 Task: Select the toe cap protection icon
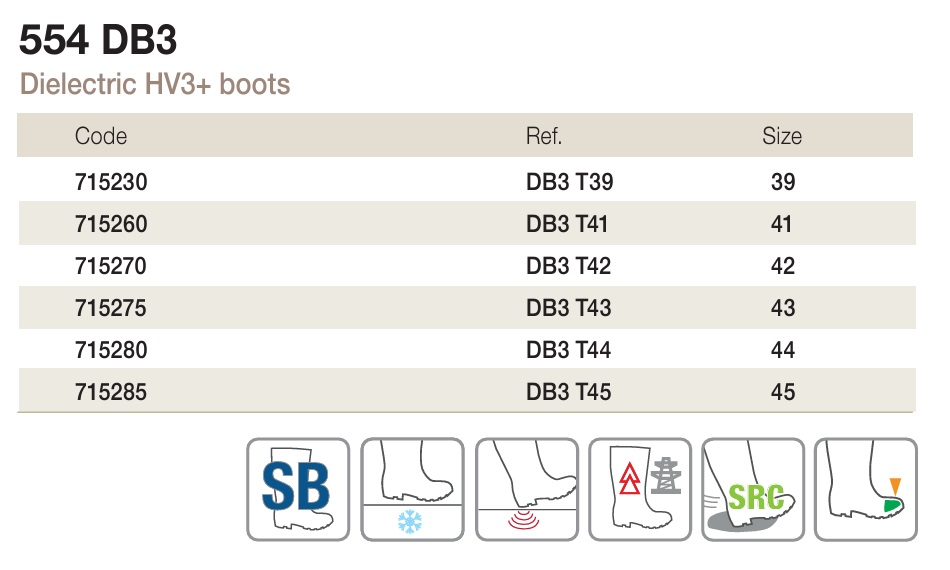coord(866,489)
